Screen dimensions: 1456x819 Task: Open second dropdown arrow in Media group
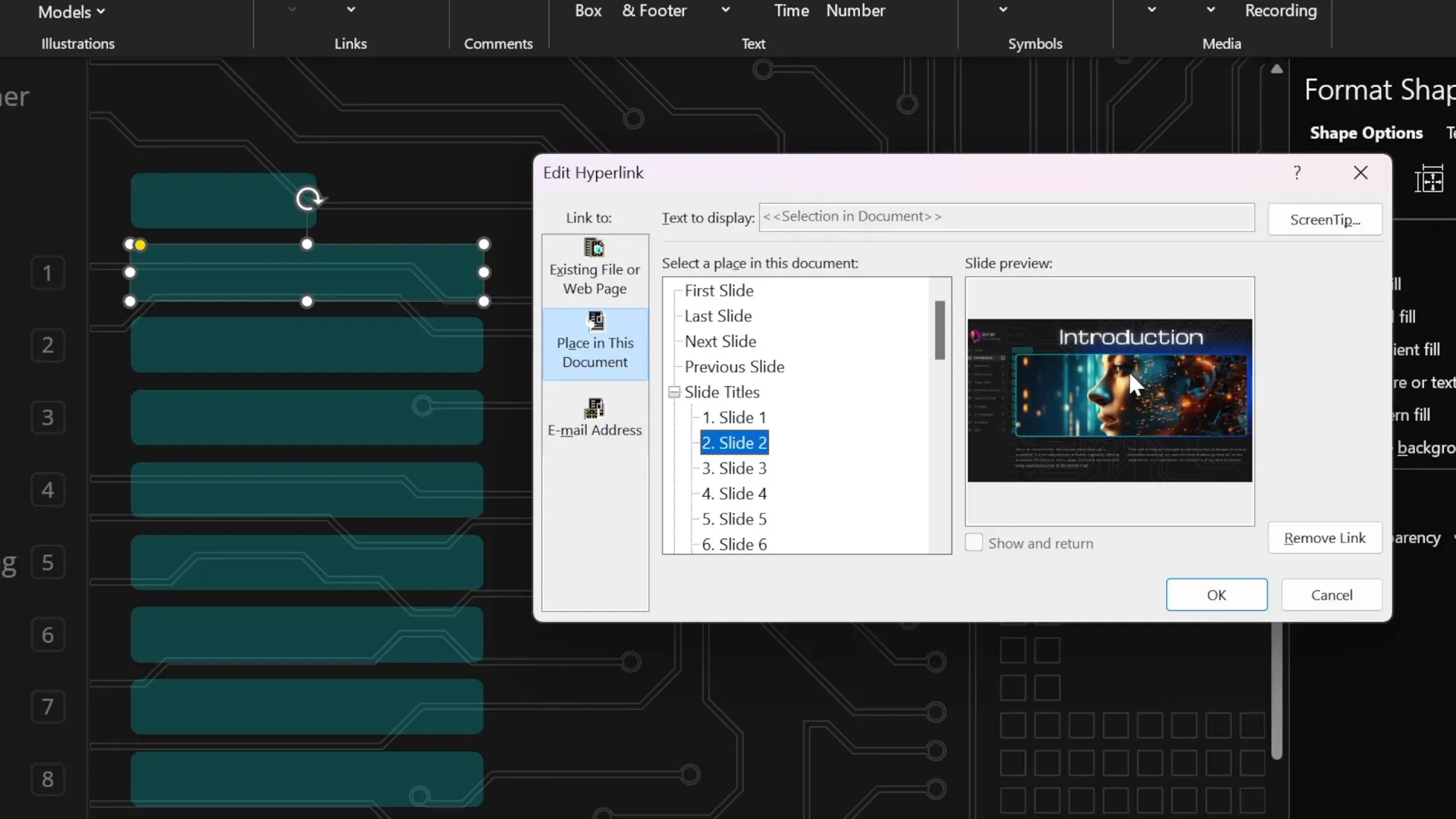tap(1210, 10)
